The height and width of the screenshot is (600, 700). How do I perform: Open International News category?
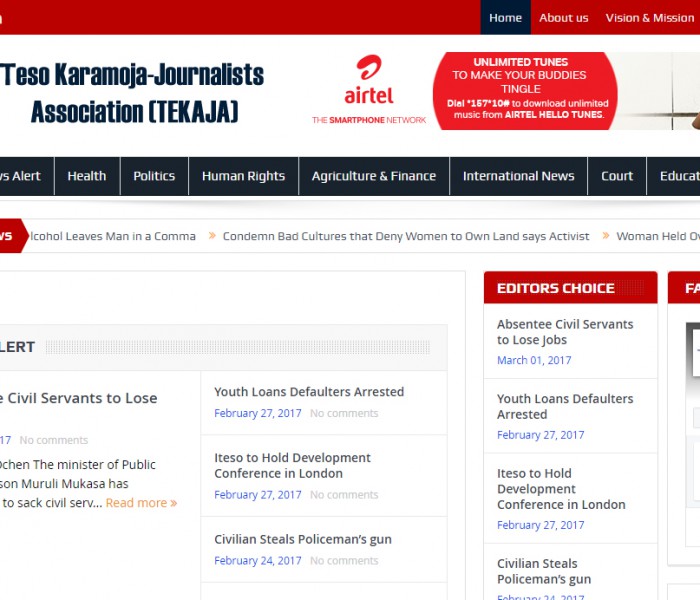coord(518,176)
